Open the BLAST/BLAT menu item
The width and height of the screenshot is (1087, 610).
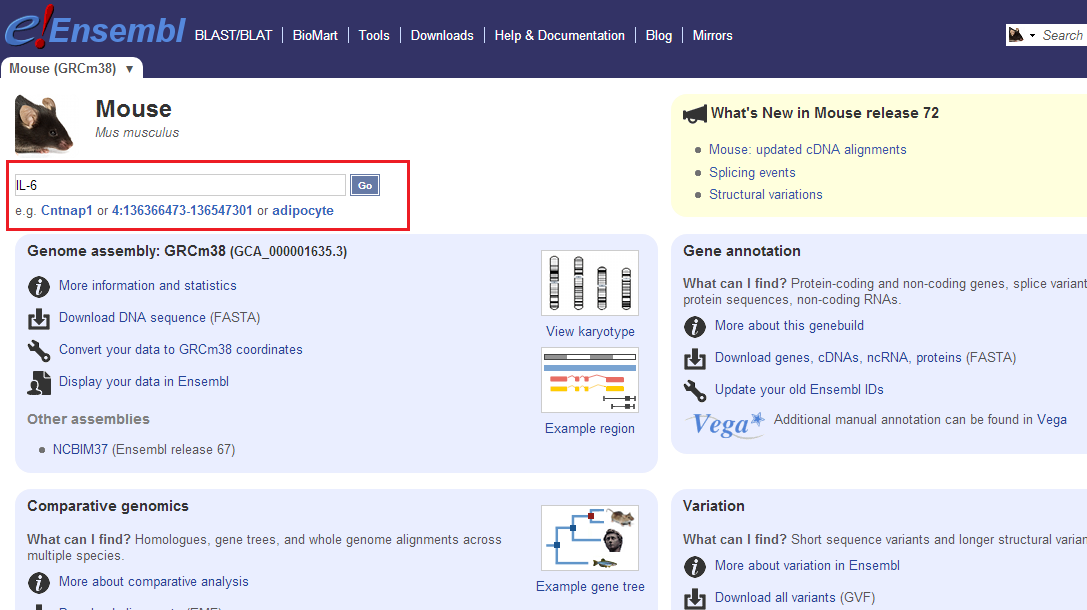(x=233, y=35)
